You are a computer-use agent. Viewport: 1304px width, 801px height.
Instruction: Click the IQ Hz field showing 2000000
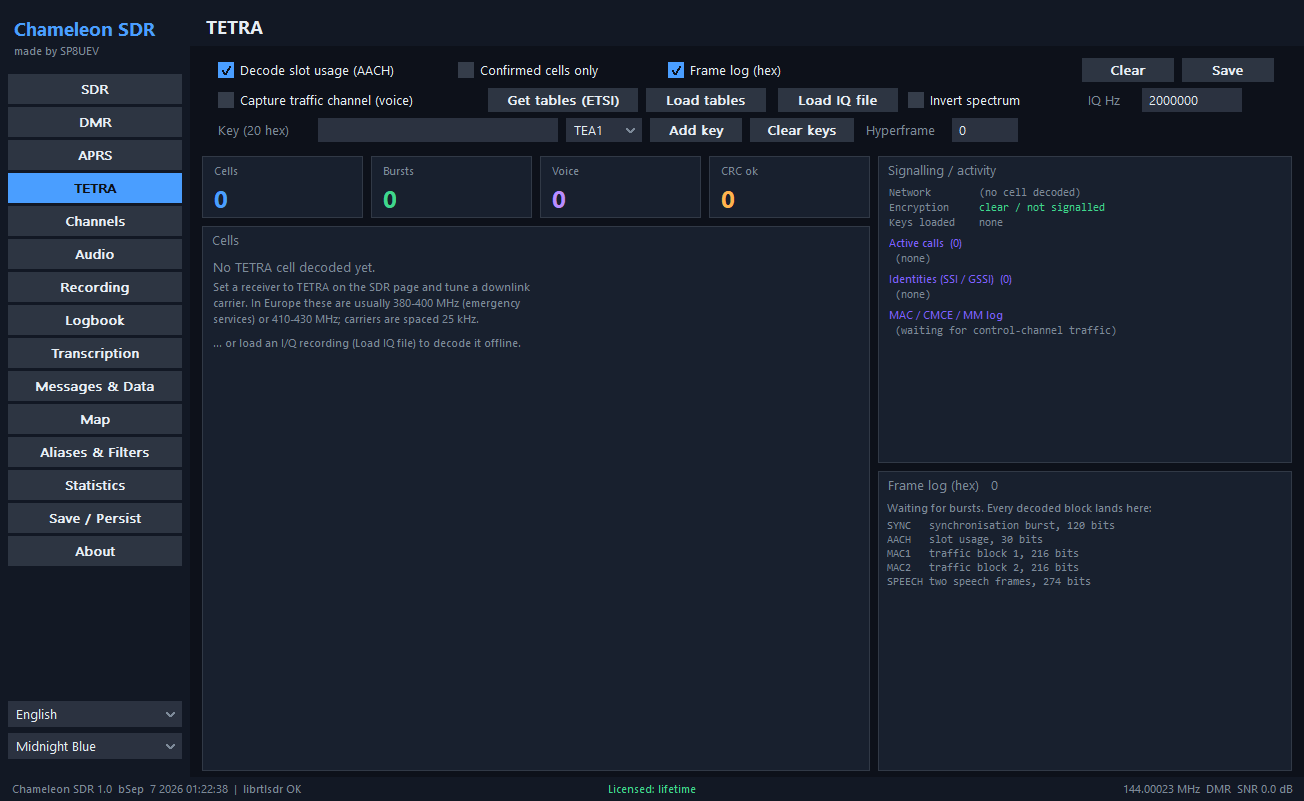[1192, 100]
